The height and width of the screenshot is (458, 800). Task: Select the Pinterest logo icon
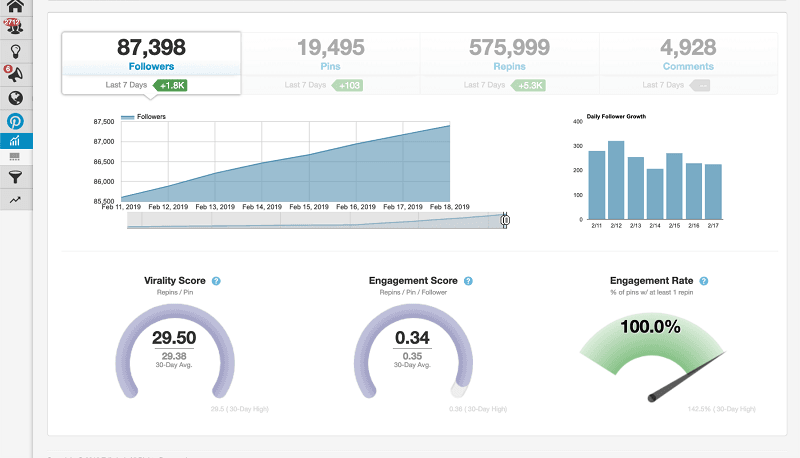(15, 121)
